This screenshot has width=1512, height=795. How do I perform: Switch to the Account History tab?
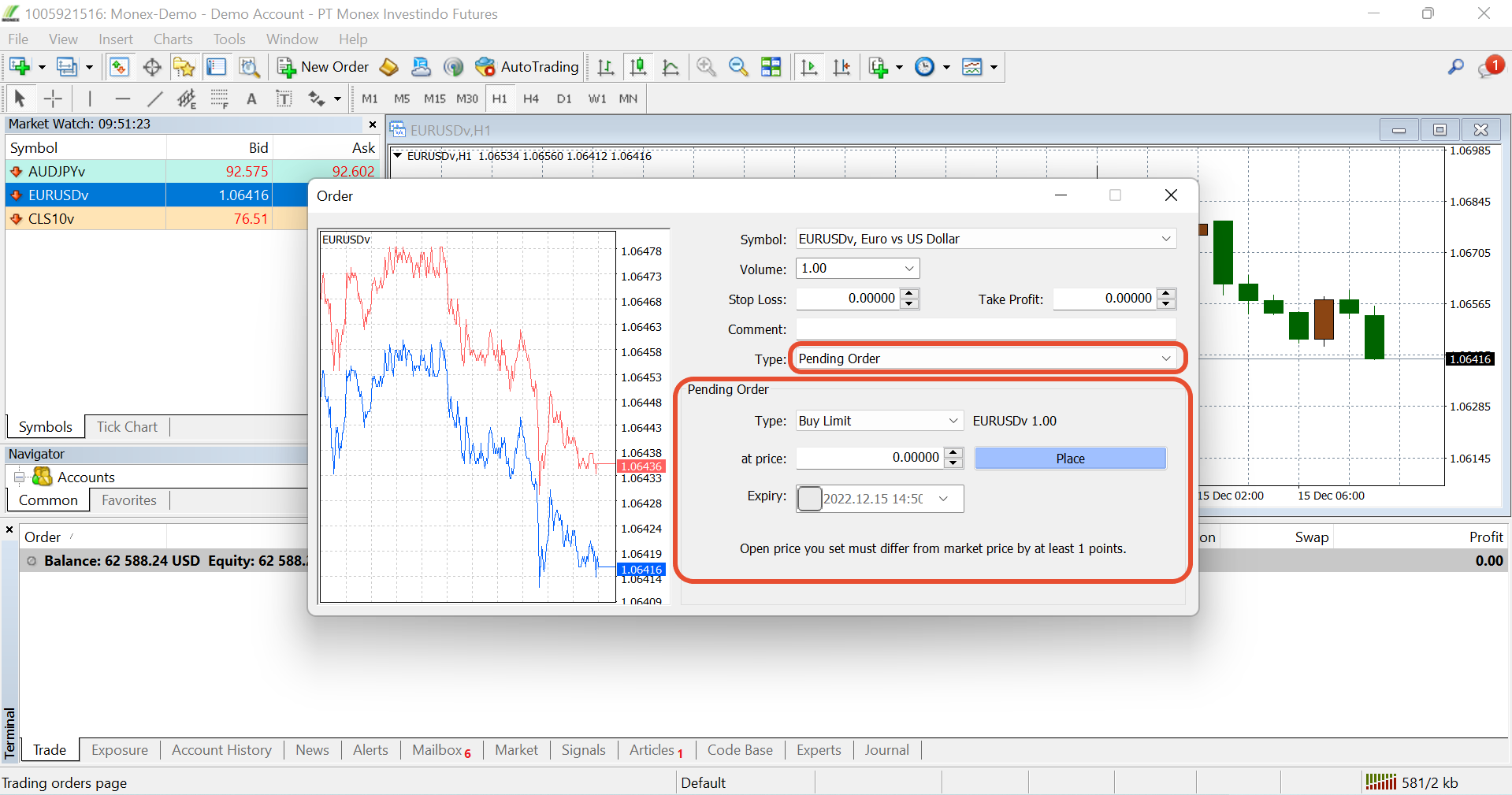point(221,750)
